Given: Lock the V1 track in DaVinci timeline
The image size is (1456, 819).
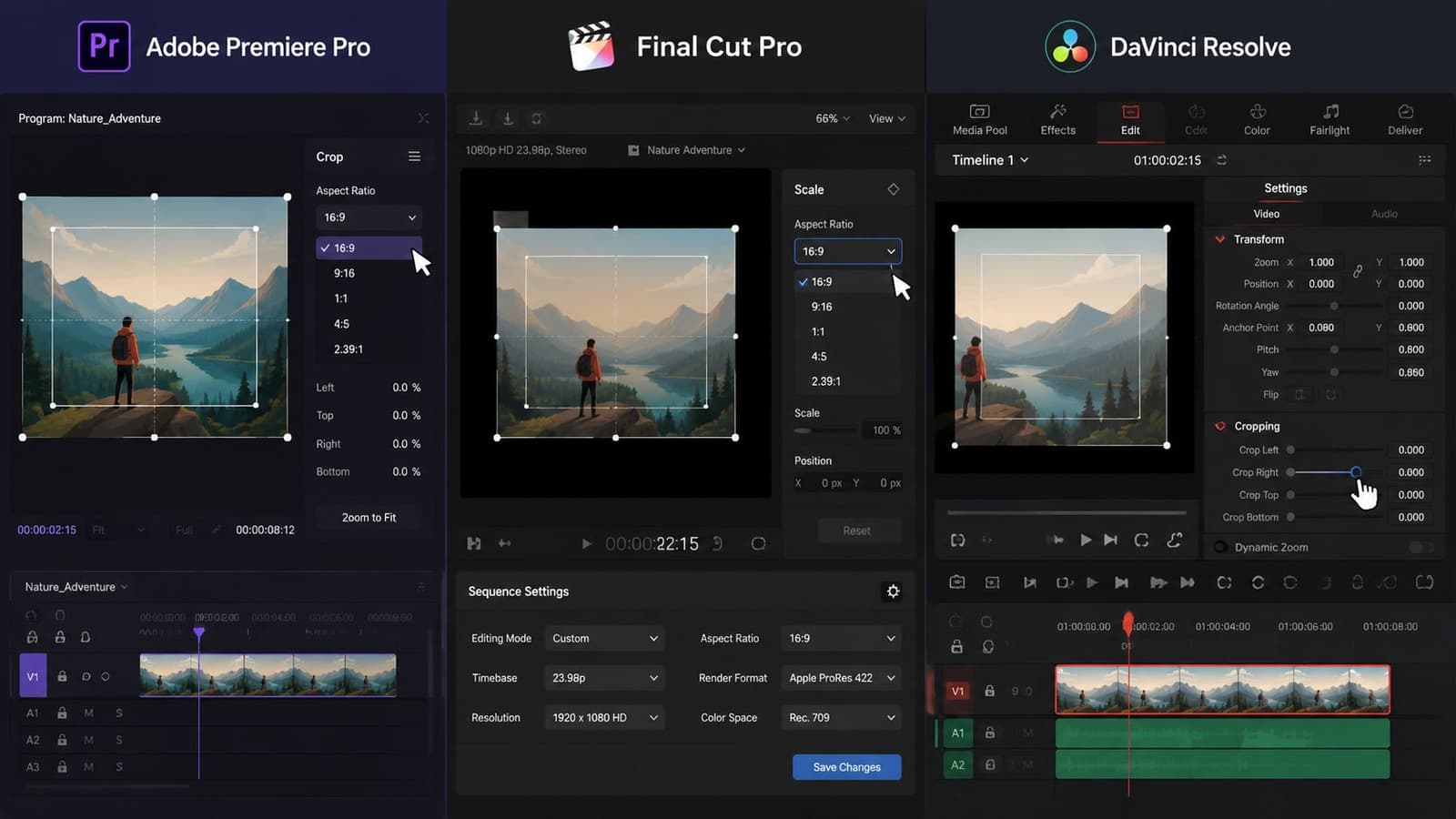Looking at the screenshot, I should pos(989,691).
